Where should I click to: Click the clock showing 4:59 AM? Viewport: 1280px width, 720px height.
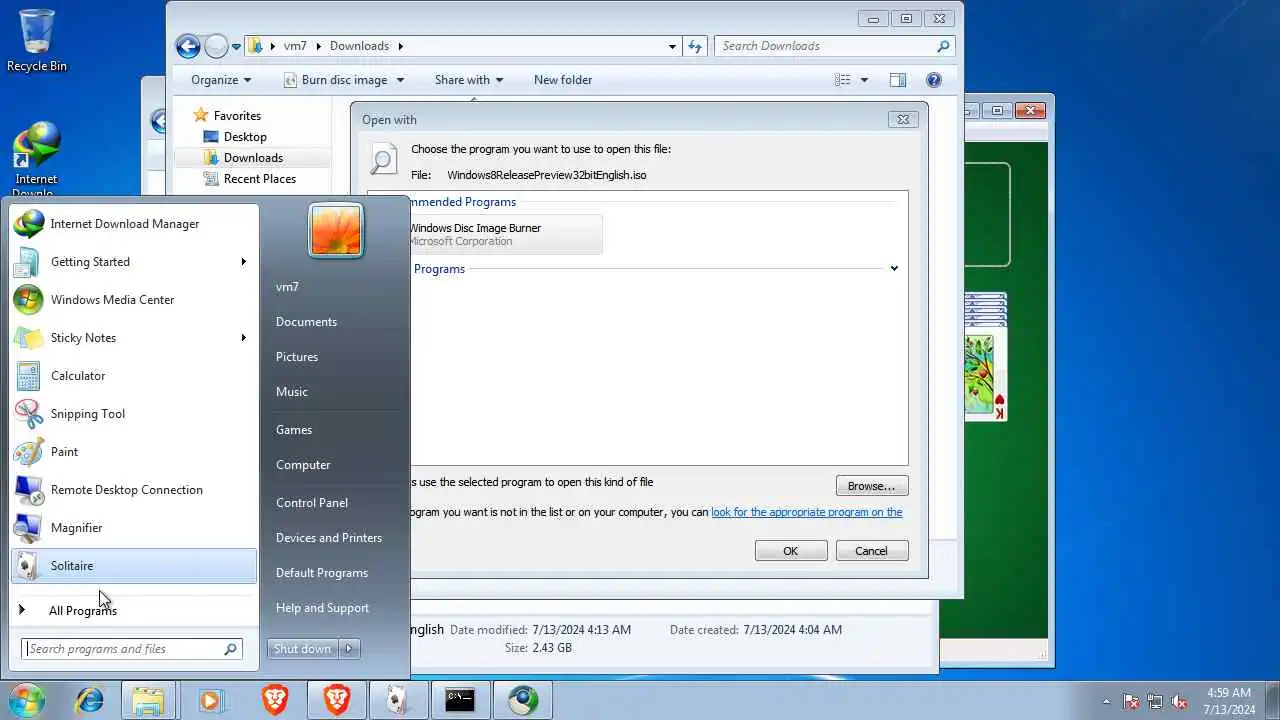coord(1229,701)
